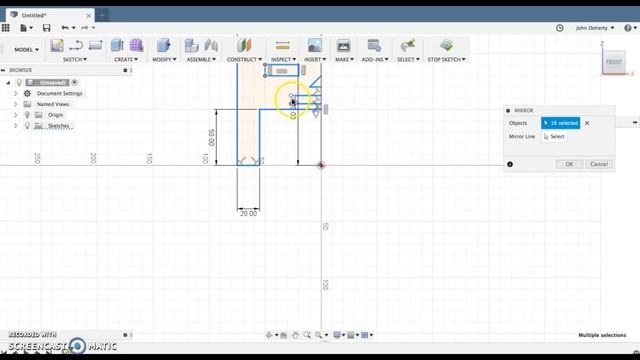The image size is (640, 360).
Task: Open the INSPECT menu
Action: click(x=283, y=60)
